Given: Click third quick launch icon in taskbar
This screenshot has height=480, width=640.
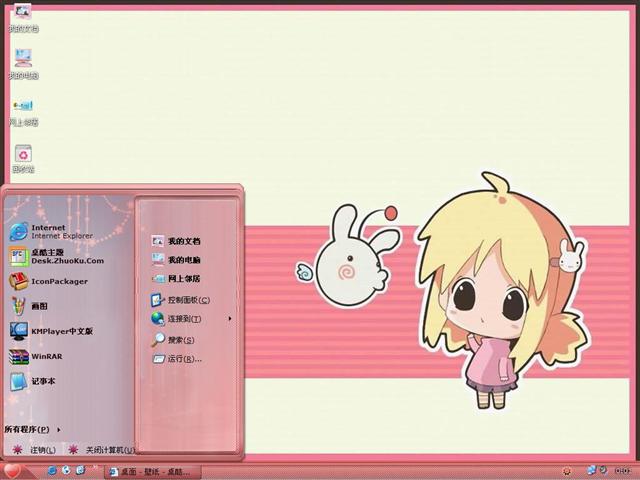Looking at the screenshot, I should tap(80, 471).
